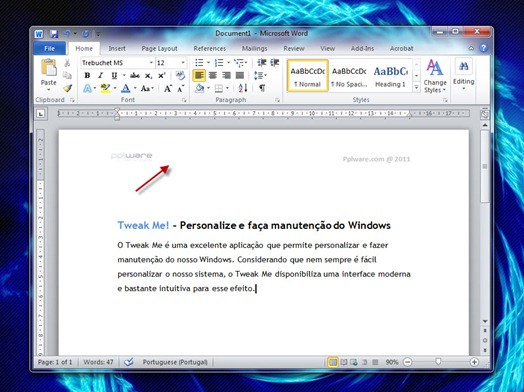Screen dimensions: 524x392
Task: Click the spelling check status icon
Action: click(x=129, y=362)
